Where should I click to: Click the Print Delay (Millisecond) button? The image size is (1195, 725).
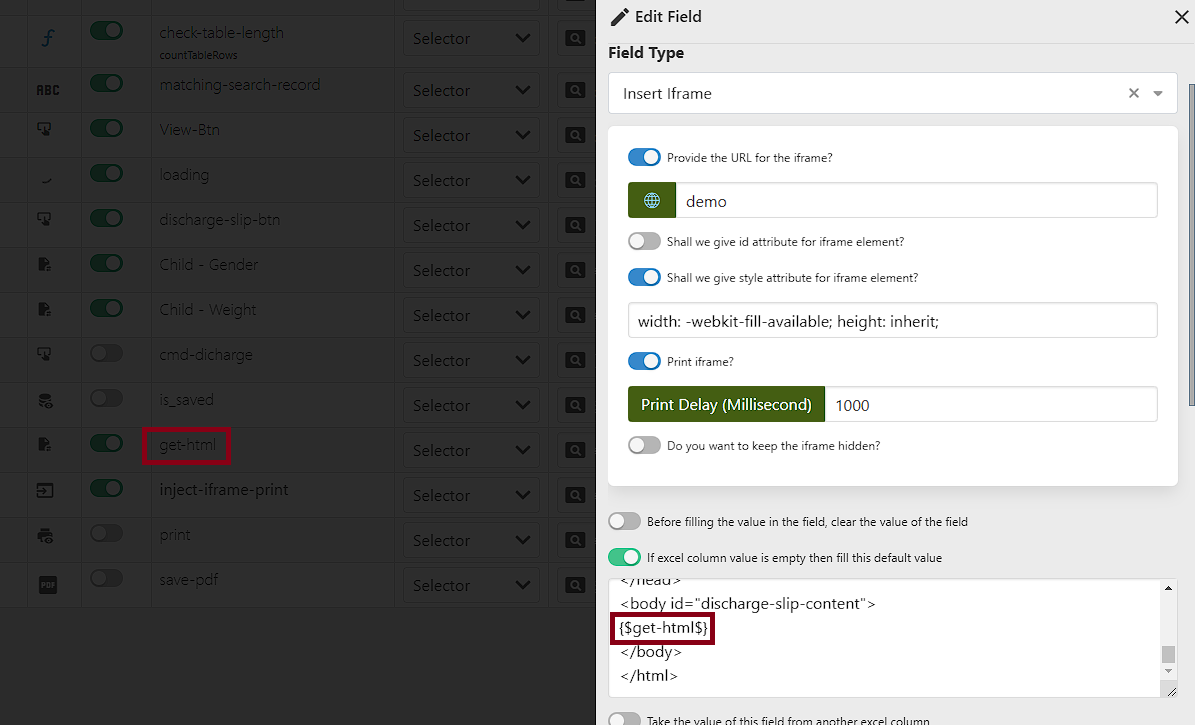[x=726, y=405]
